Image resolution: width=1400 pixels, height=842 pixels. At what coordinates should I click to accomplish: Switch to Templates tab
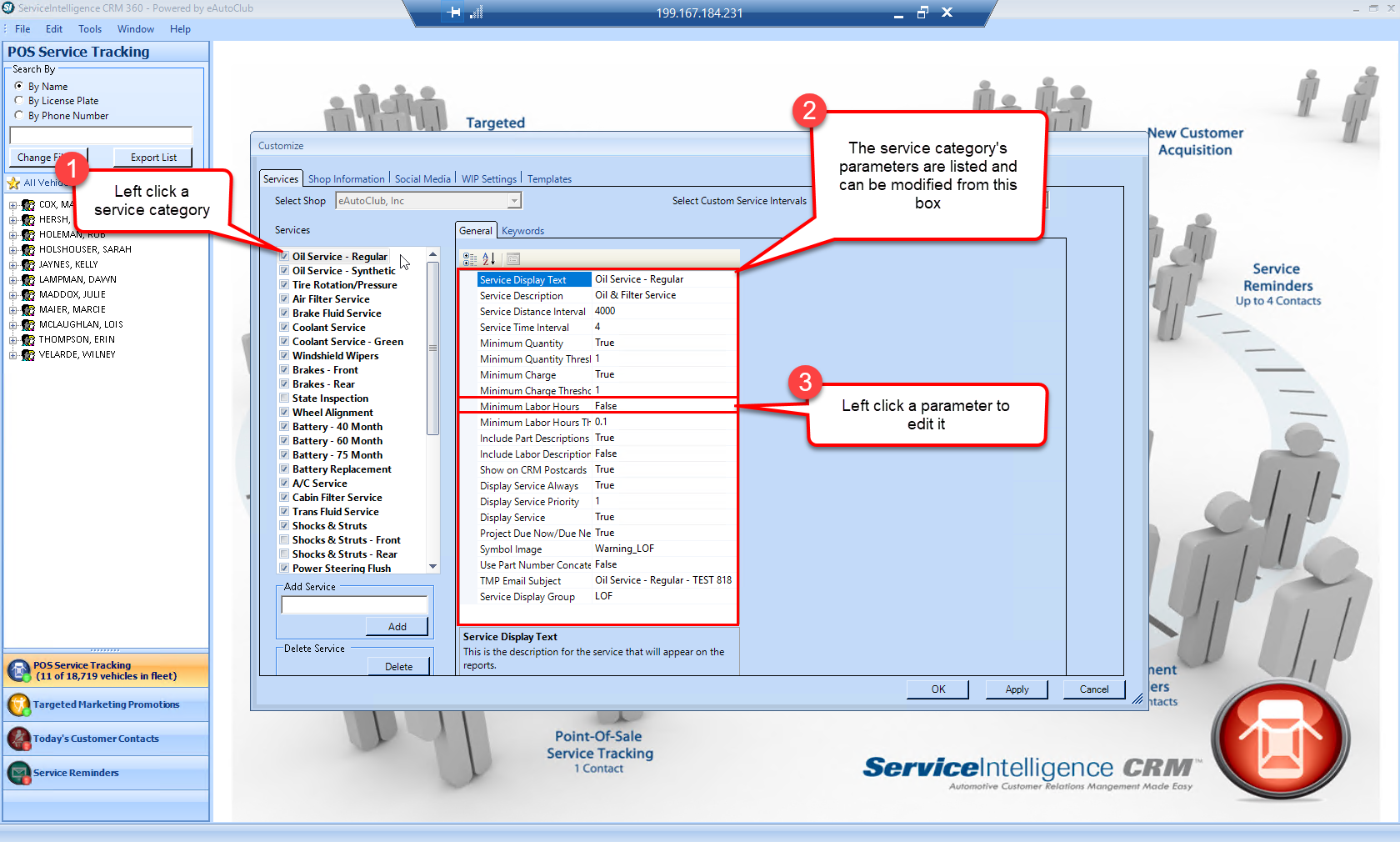pos(549,179)
